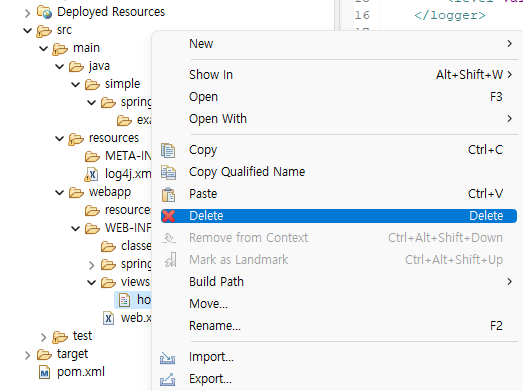This screenshot has width=523, height=391.
Task: Click the Deployed Resources globe folder icon
Action: click(44, 12)
